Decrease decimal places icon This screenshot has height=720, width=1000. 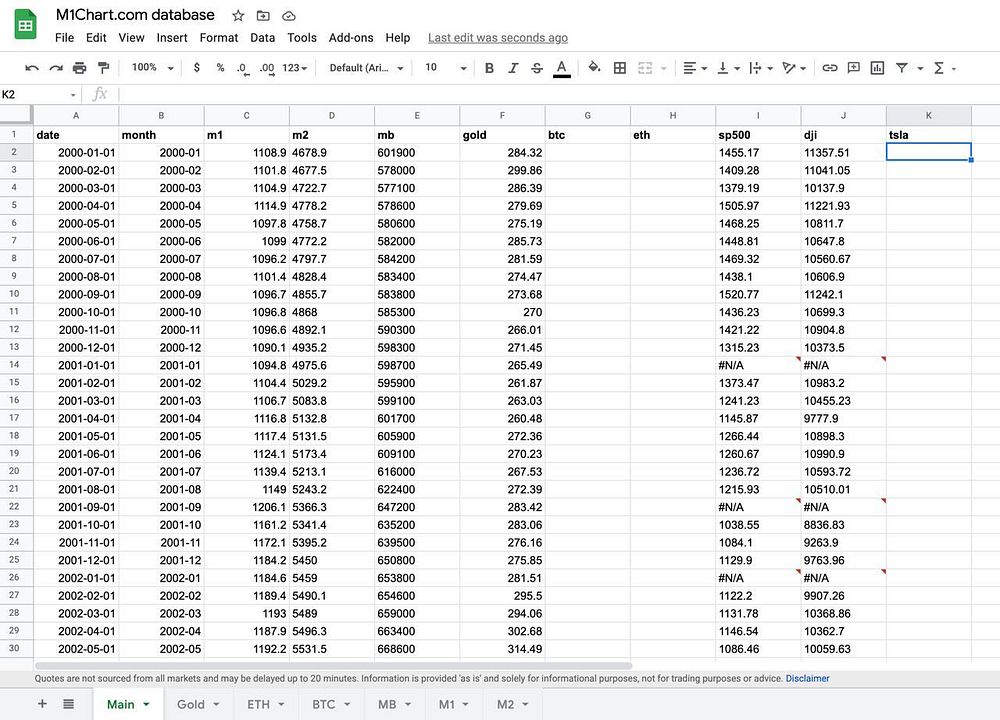(242, 69)
